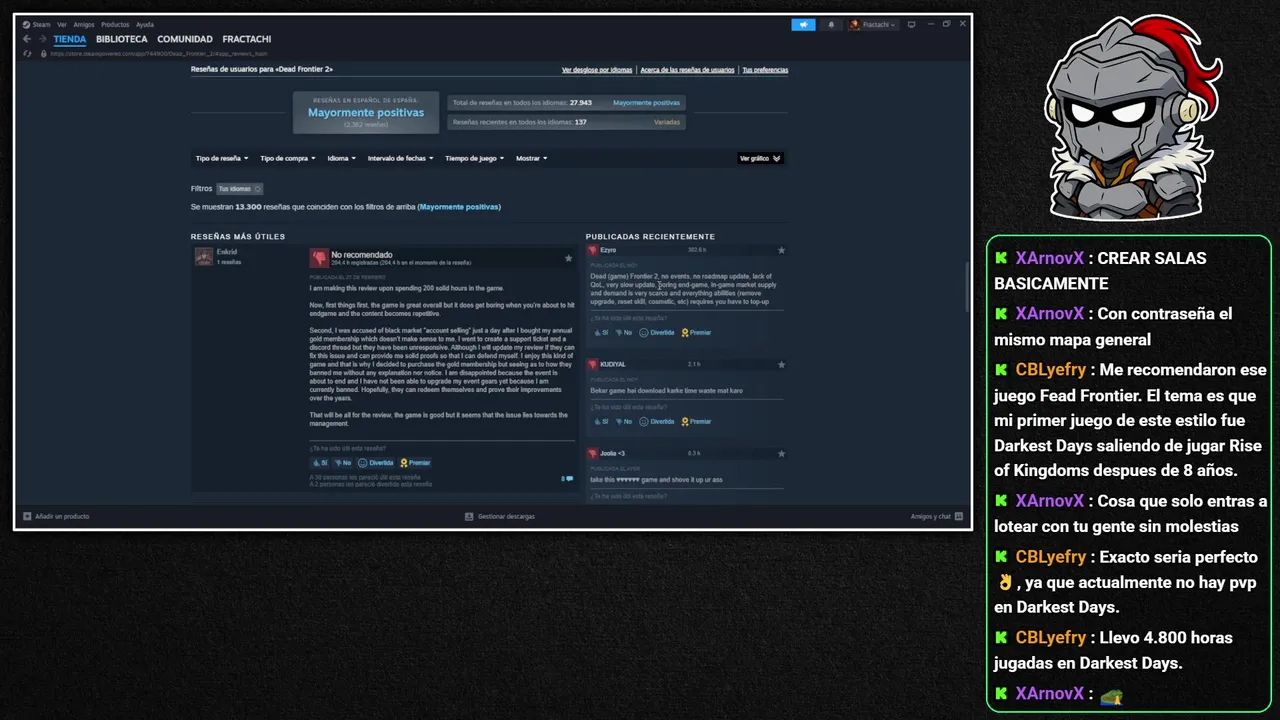Open the Steam menu

[x=41, y=24]
